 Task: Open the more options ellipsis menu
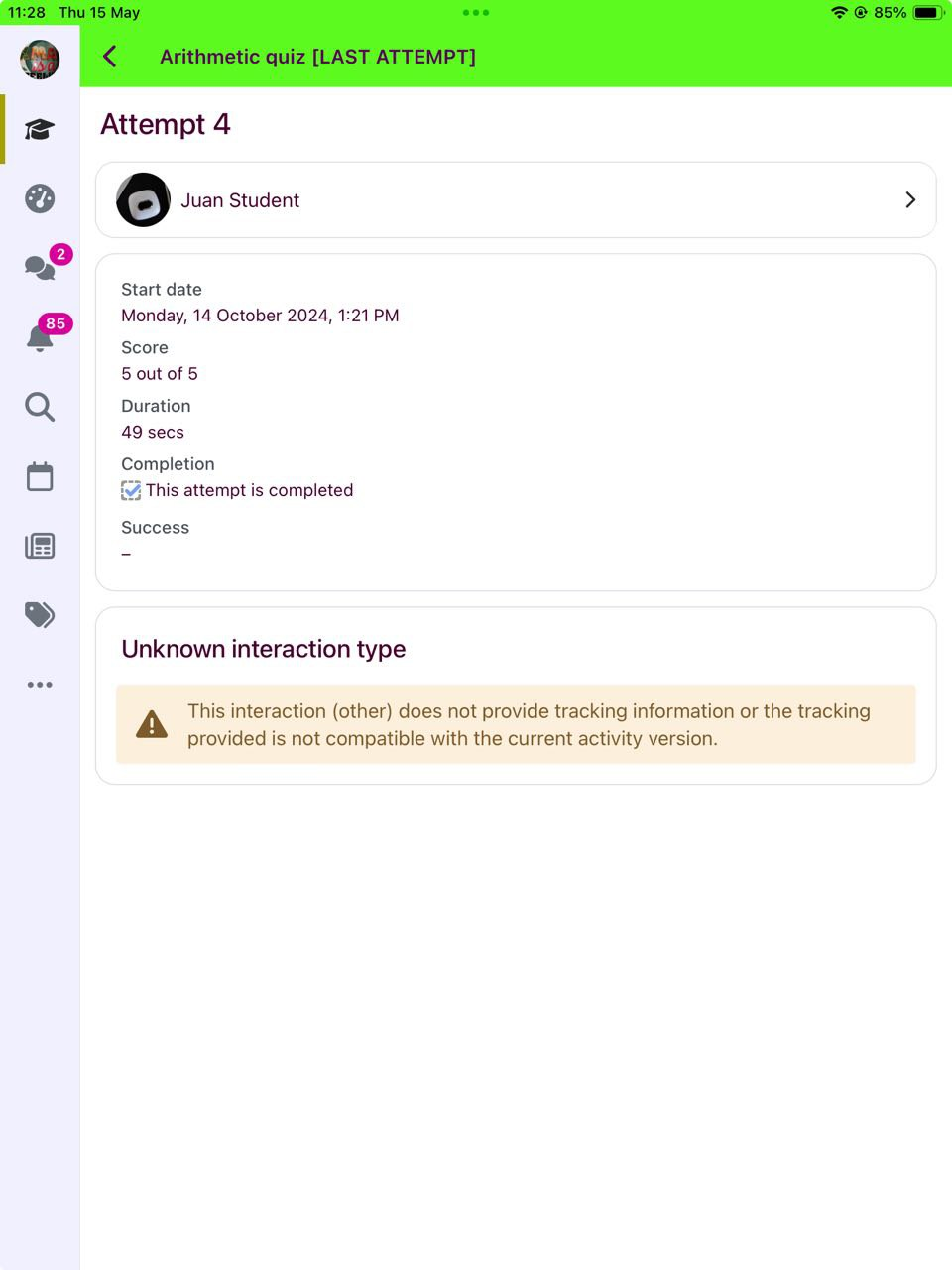click(40, 685)
